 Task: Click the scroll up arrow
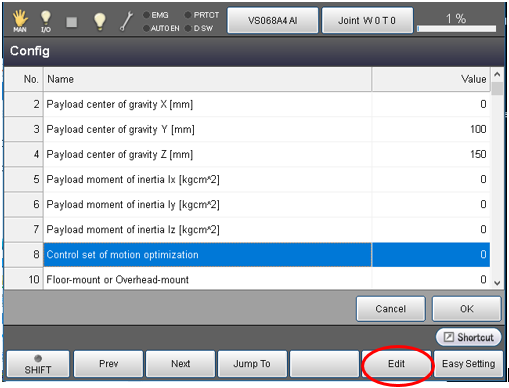point(497,74)
